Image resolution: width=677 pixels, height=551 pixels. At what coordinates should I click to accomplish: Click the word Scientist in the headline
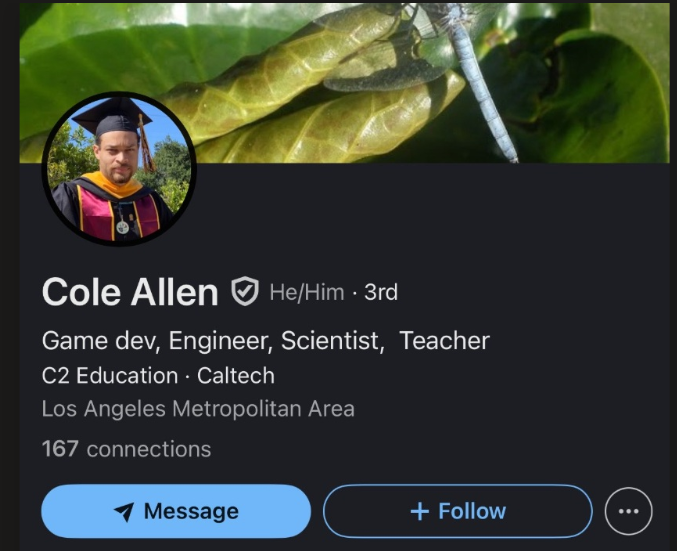coord(331,340)
